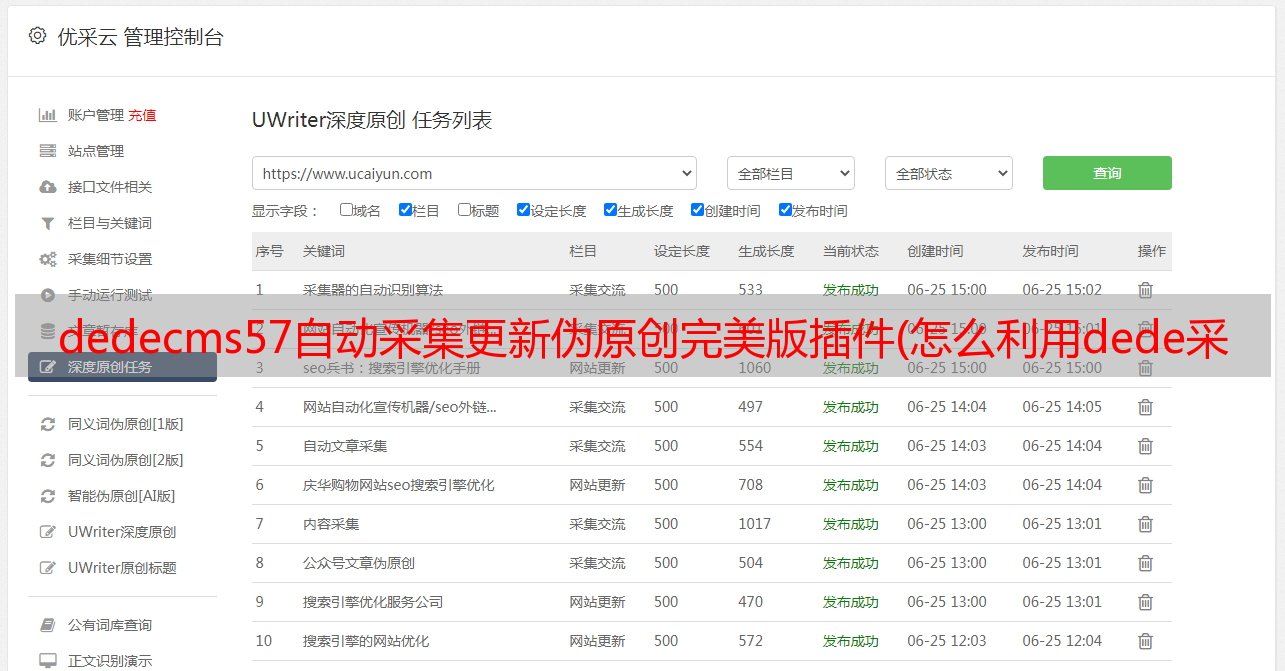Screen dimensions: 1285x671
Task: Click refresh icon beside 同义词伪原创[2版]
Action: (x=47, y=460)
